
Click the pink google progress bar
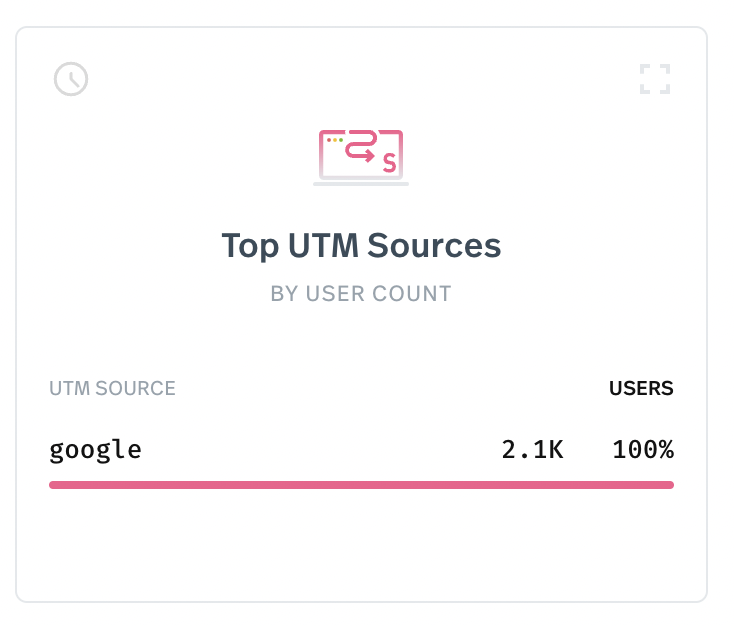(x=361, y=485)
